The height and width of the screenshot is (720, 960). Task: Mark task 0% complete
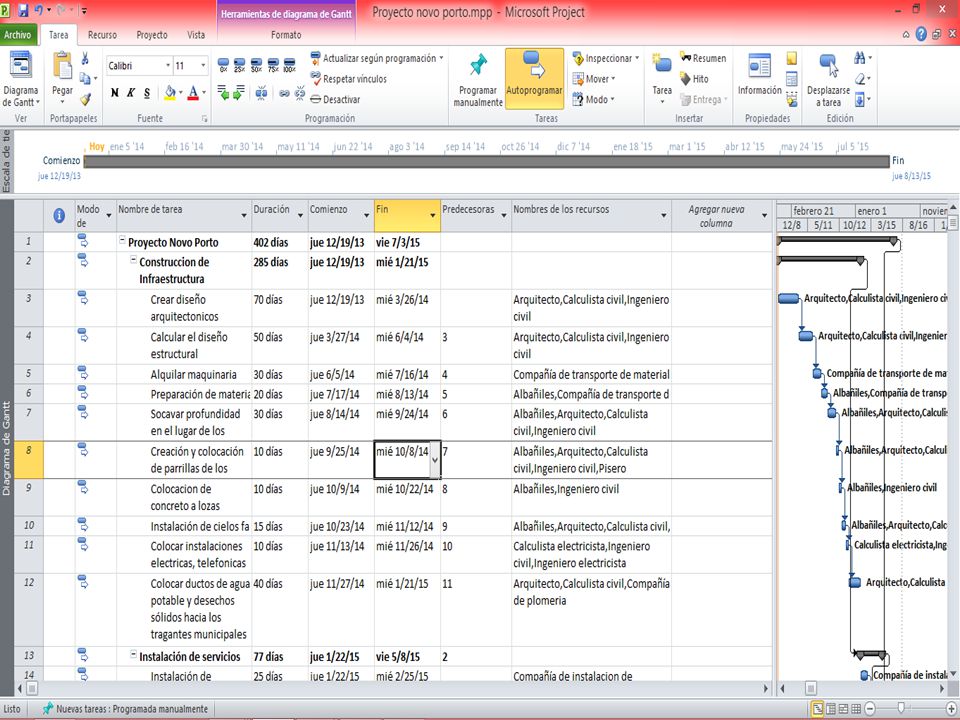223,65
